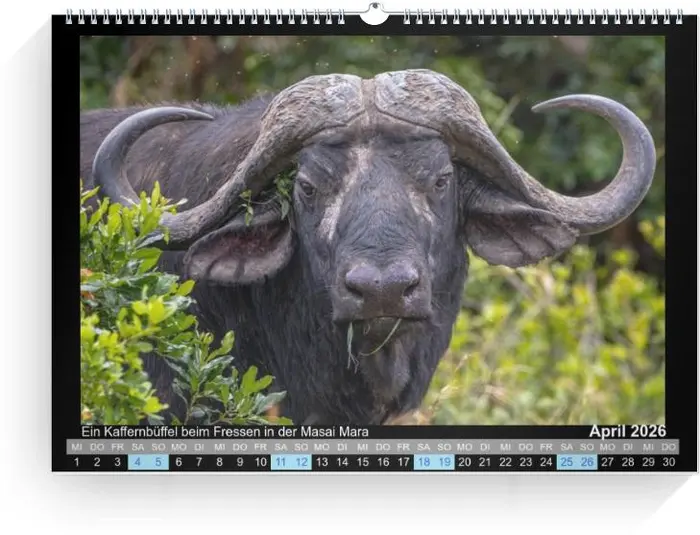Pick day 22 in the calendar row

505,462
